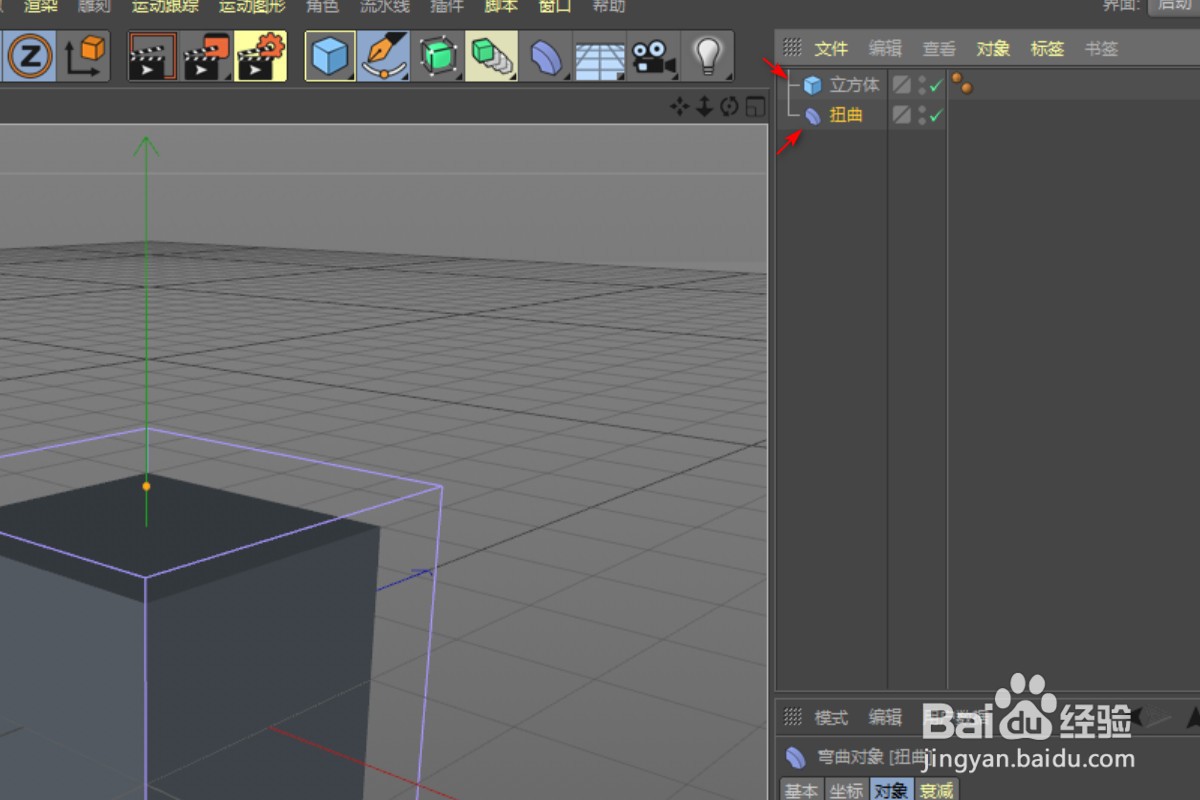Screen dimensions: 1200x800
Task: Click orange deformer handle point in viewport
Action: click(x=146, y=486)
